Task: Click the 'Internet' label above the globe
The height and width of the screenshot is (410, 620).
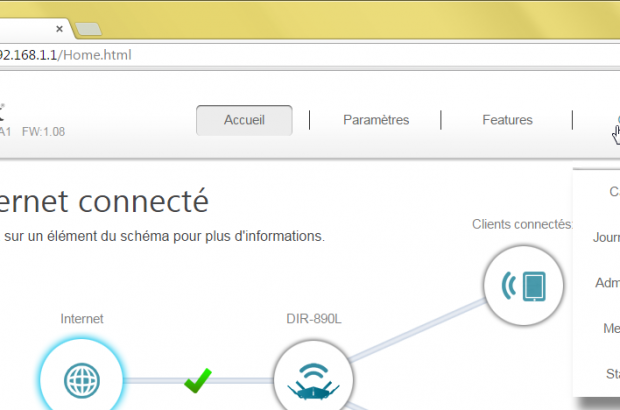Action: 81,319
